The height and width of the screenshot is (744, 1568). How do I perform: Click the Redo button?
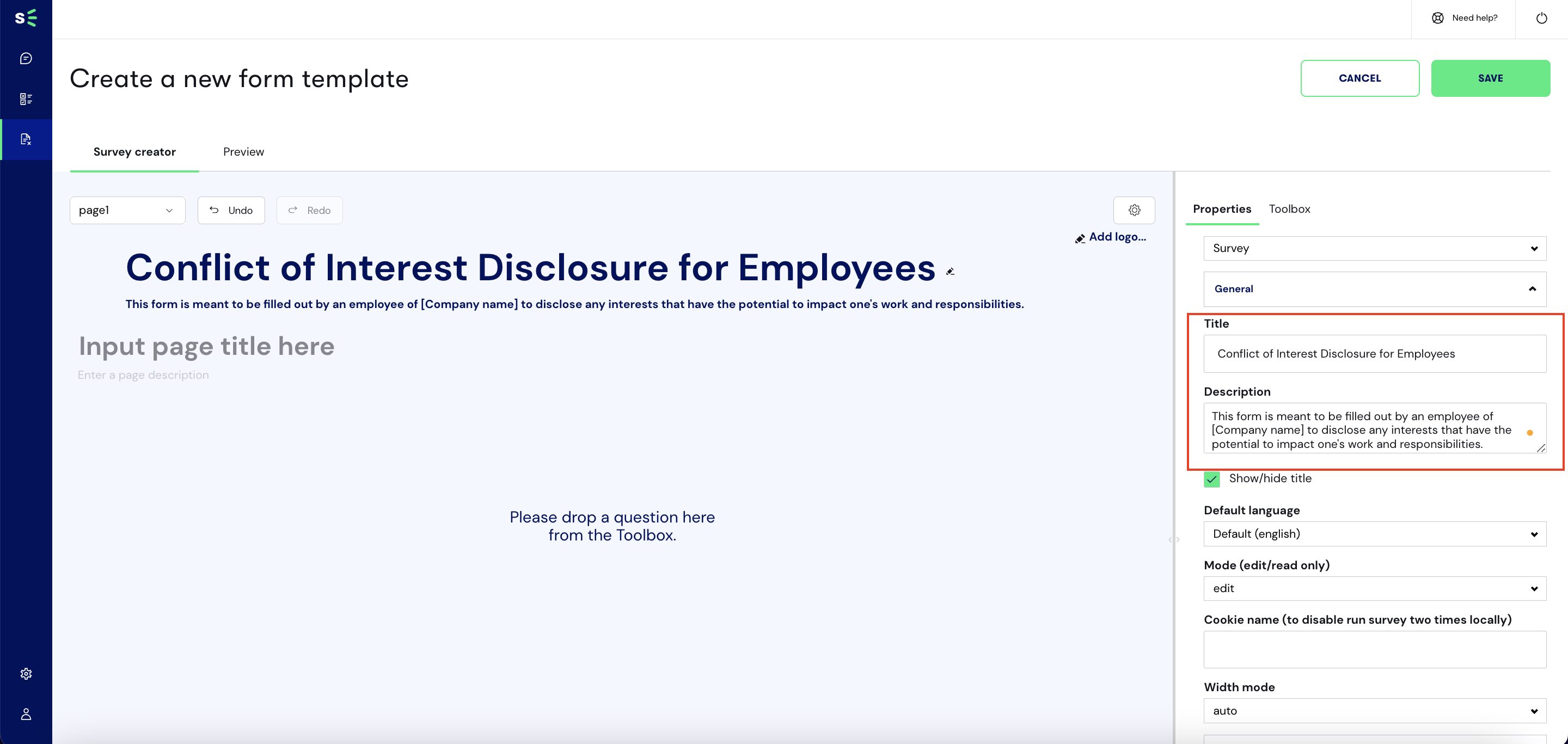[309, 210]
